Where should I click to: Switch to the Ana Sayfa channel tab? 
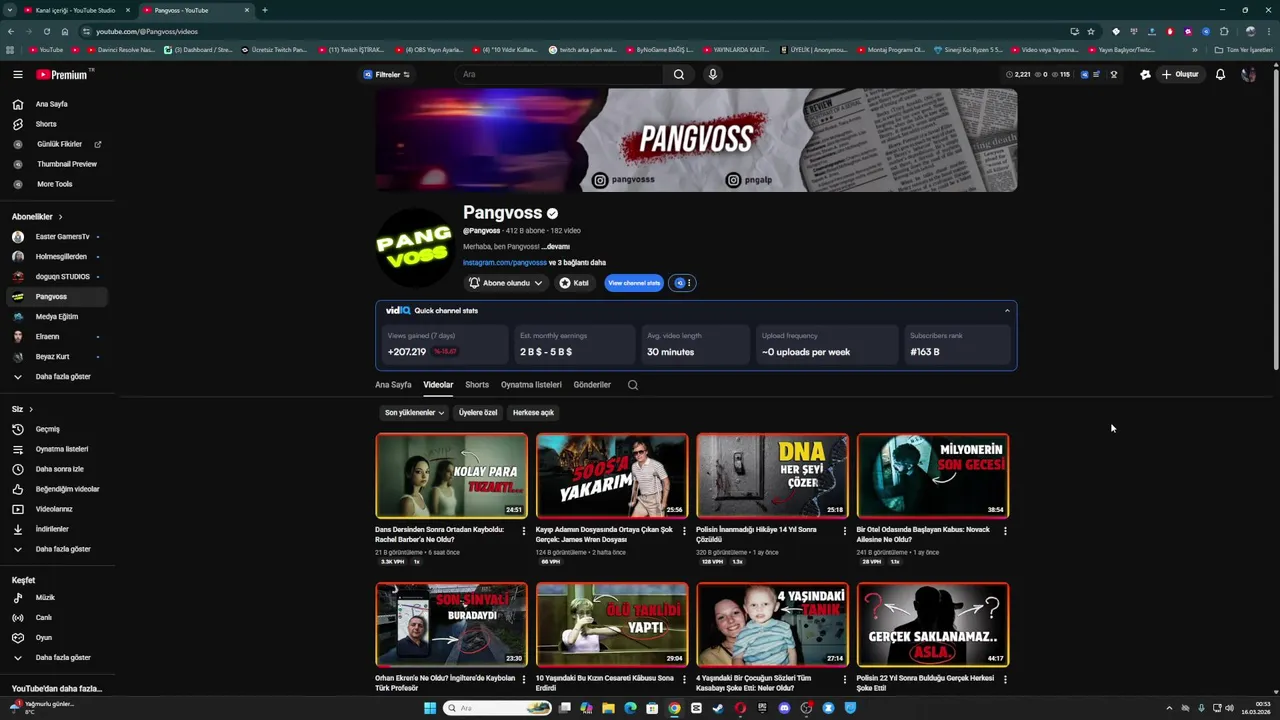(x=393, y=385)
